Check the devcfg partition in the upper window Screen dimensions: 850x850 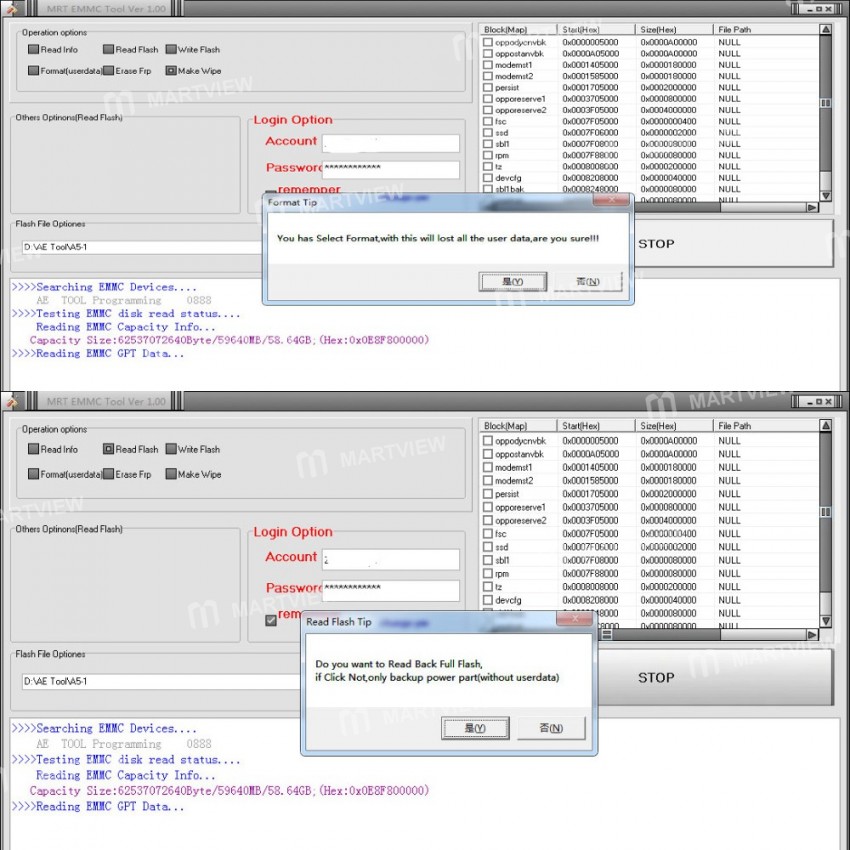coord(488,178)
